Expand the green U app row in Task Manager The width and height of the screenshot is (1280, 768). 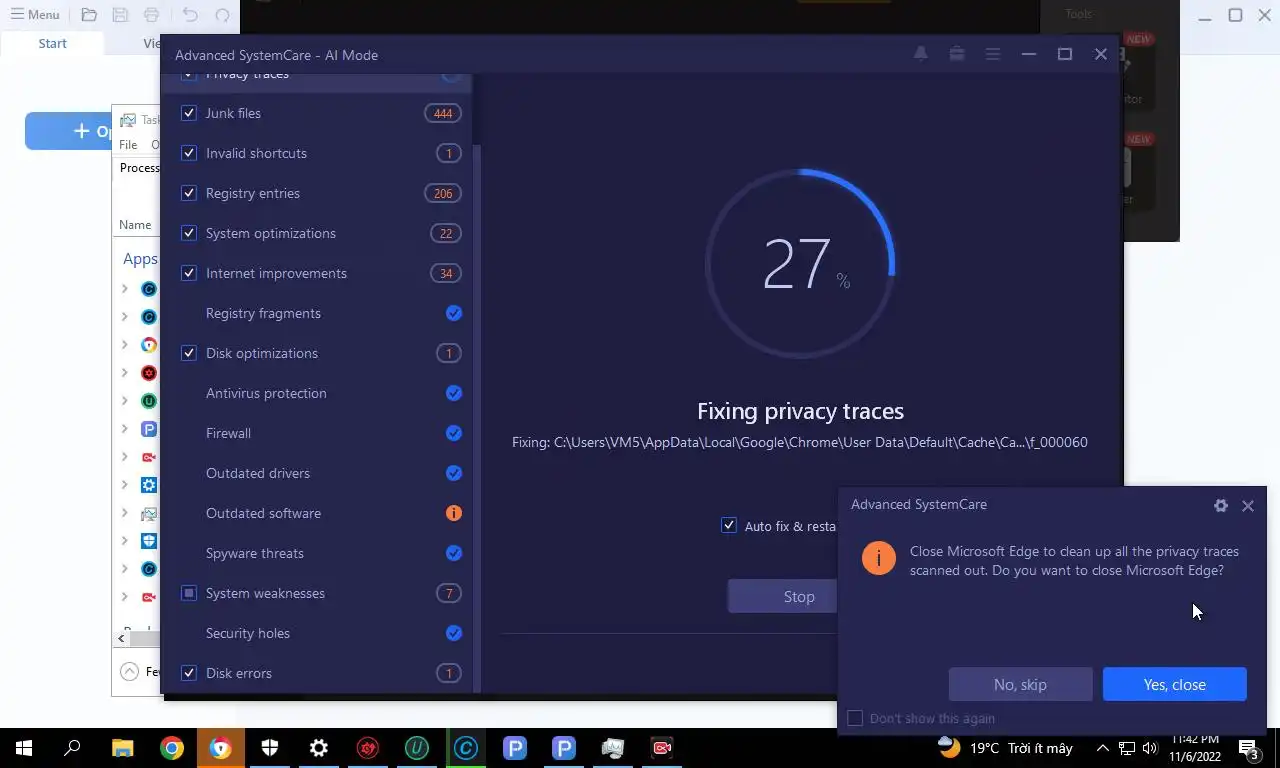click(x=125, y=401)
